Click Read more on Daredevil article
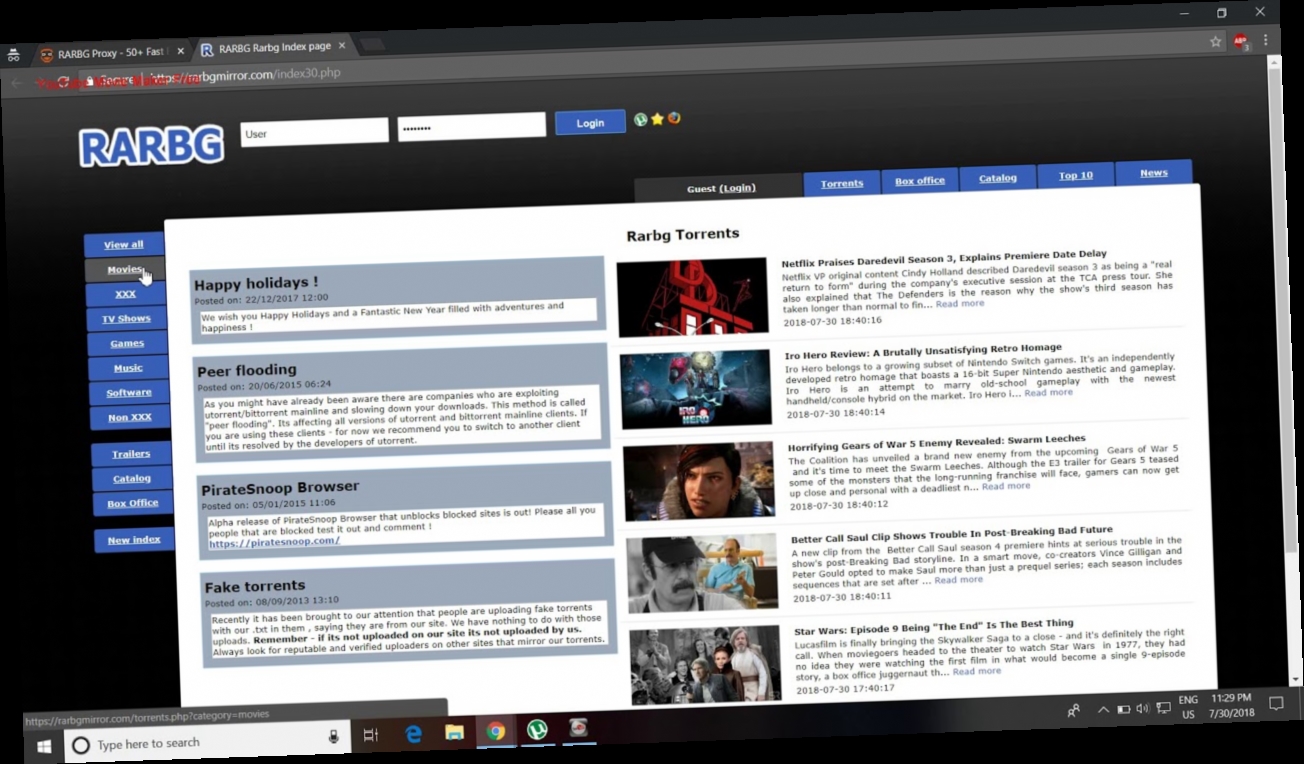Image resolution: width=1304 pixels, height=764 pixels. pyautogui.click(x=960, y=303)
